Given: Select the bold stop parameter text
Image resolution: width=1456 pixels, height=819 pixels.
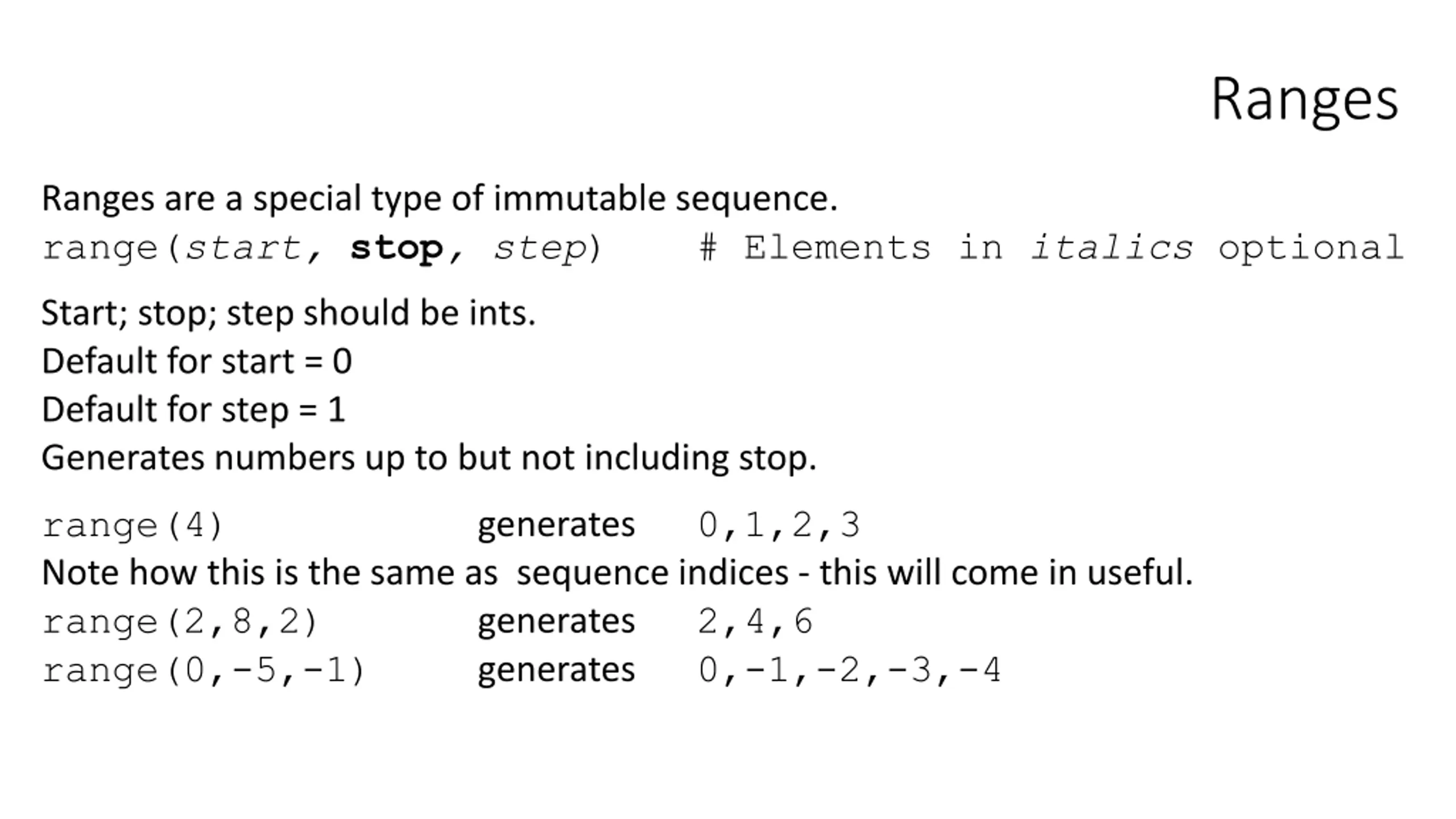Looking at the screenshot, I should point(397,249).
